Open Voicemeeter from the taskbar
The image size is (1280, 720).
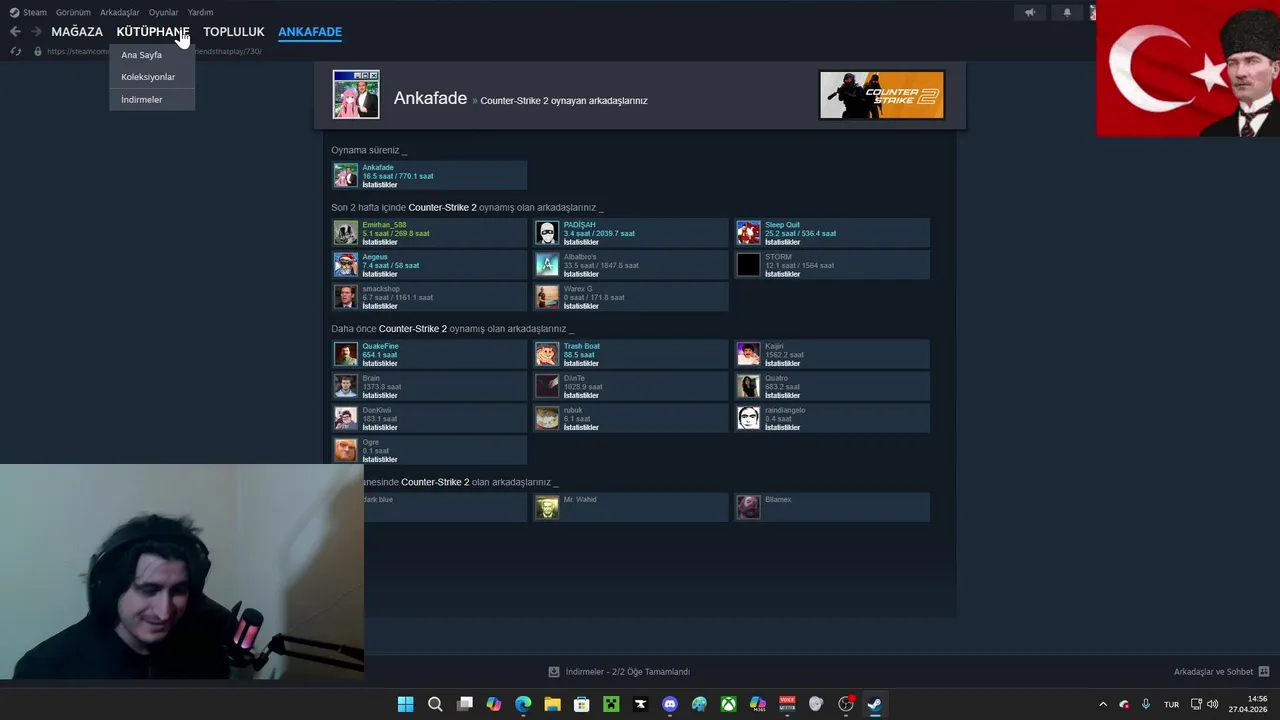(787, 704)
